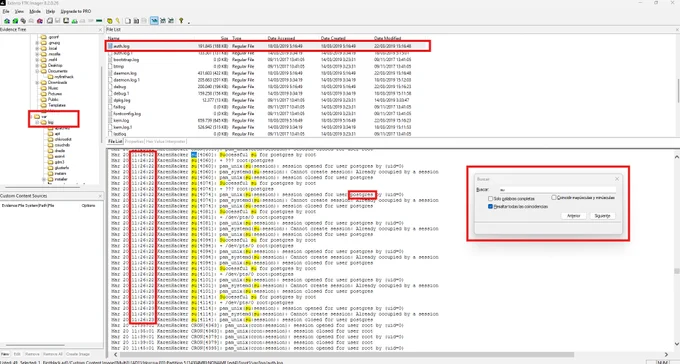Expand the .gnupg folder node
680x364 pixels.
pyautogui.click(x=37, y=43)
